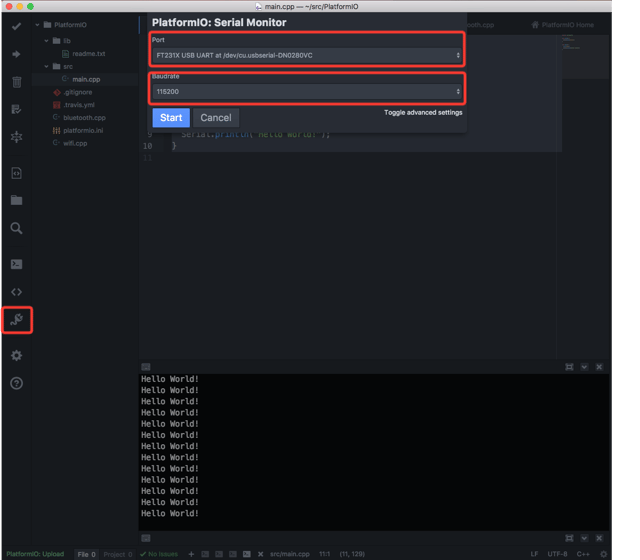Image resolution: width=640 pixels, height=560 pixels.
Task: Click cursor position 11:1 in status bar
Action: click(x=324, y=554)
